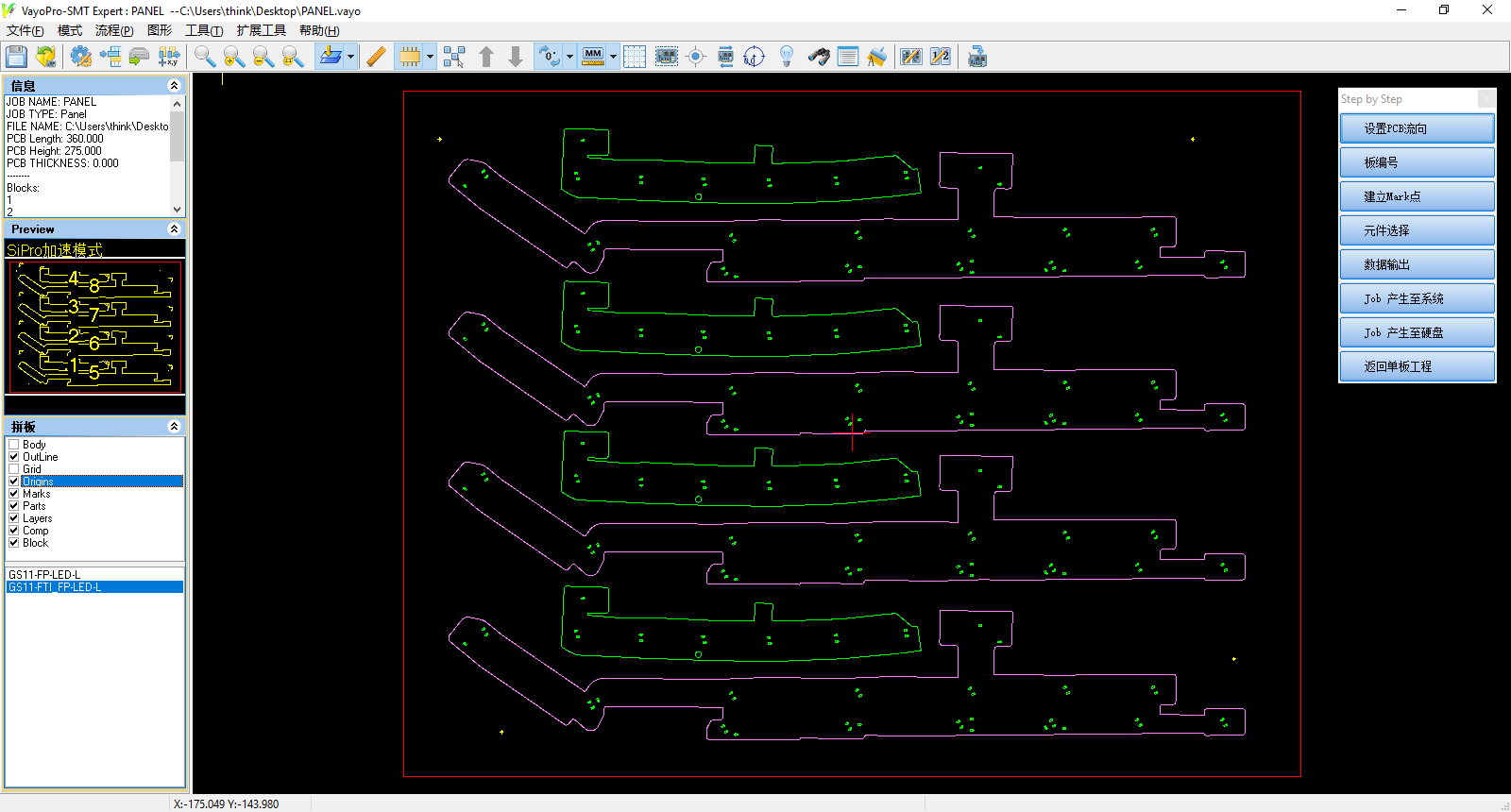This screenshot has height=812, width=1511.
Task: Collapse the Preview panel
Action: point(174,229)
